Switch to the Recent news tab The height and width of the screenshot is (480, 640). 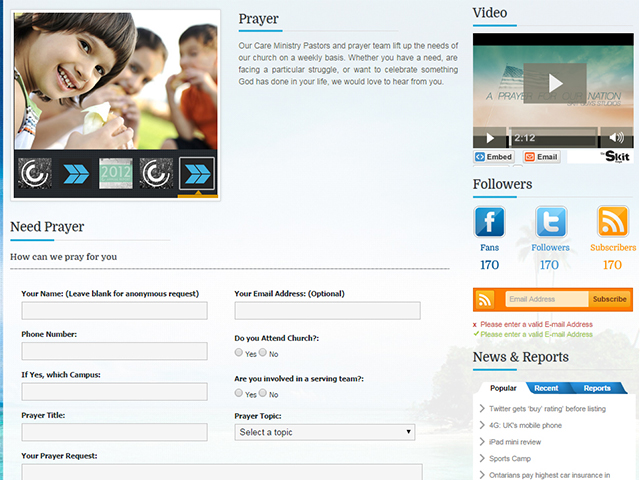[546, 388]
